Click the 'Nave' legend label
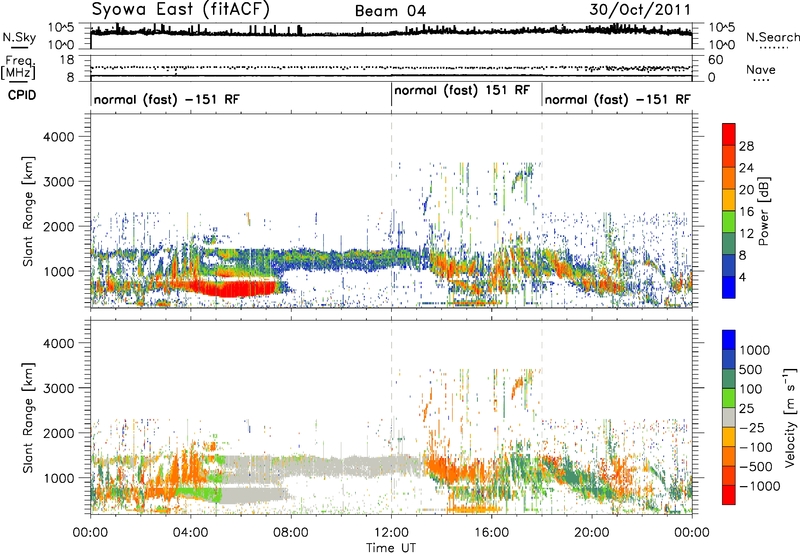The image size is (800, 554). 760,70
